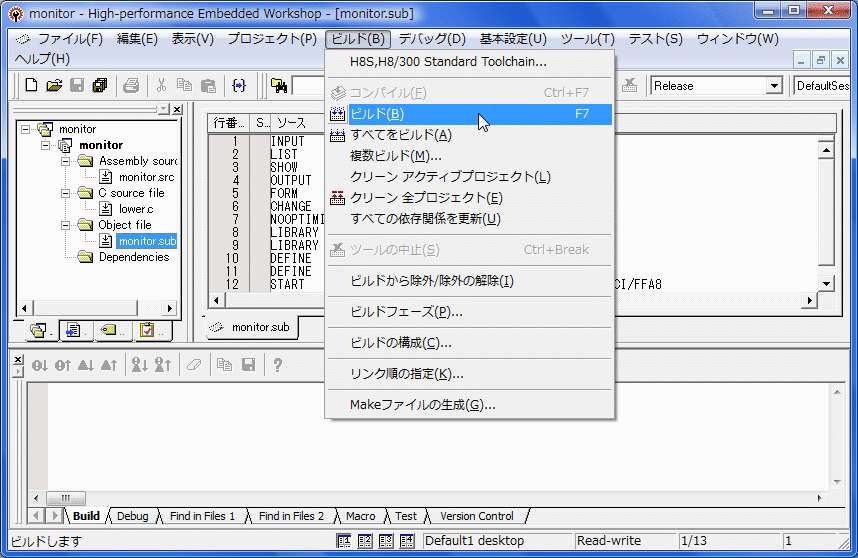Screen dimensions: 858x558
Task: Click the output window horizontal scrollbar thumb
Action: [66, 498]
